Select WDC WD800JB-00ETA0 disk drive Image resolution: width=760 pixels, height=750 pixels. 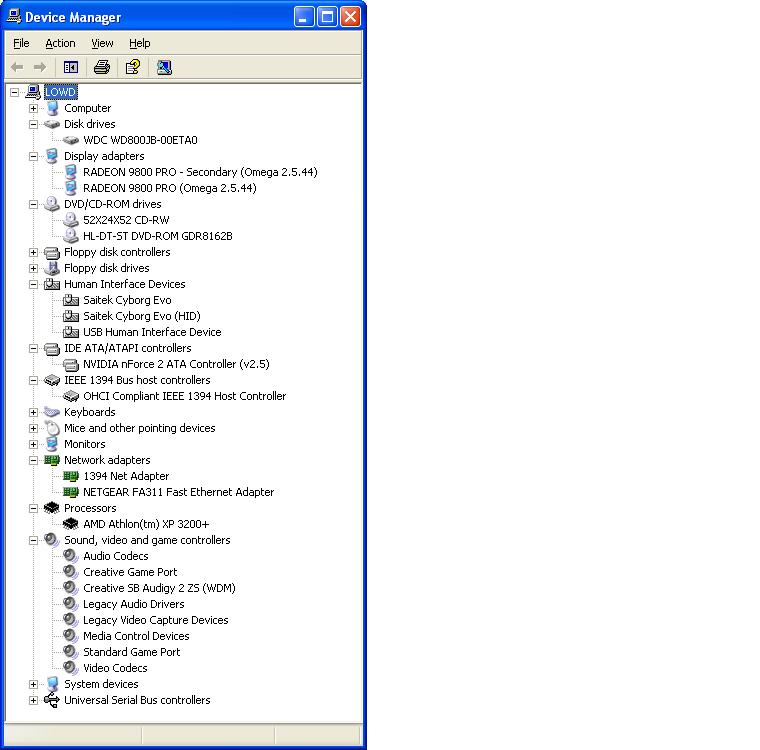tap(140, 140)
